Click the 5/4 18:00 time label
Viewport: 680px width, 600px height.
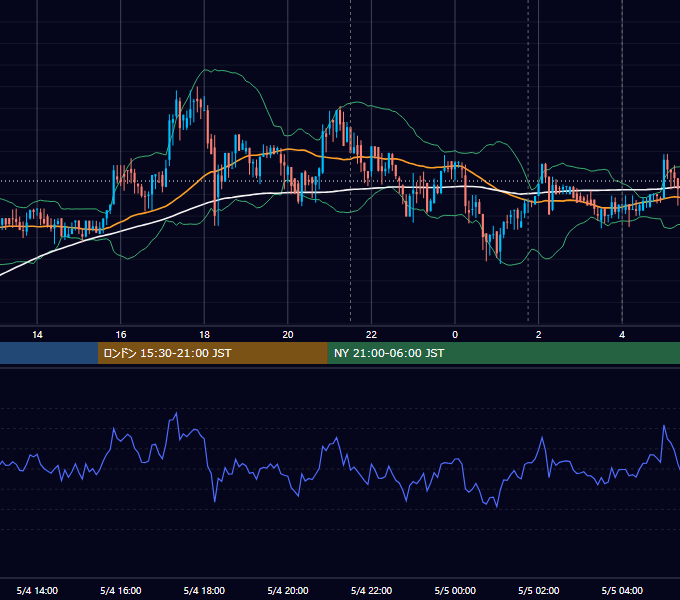tap(204, 590)
